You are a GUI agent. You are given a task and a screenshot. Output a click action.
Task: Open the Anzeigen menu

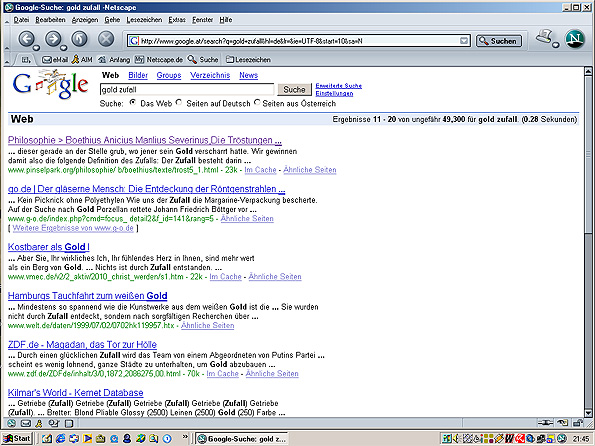[85, 20]
